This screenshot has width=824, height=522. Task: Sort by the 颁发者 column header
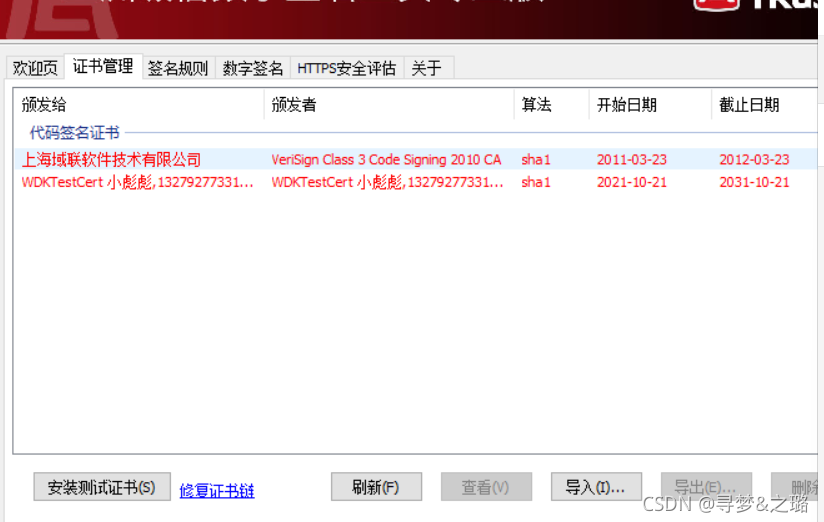tap(388, 105)
